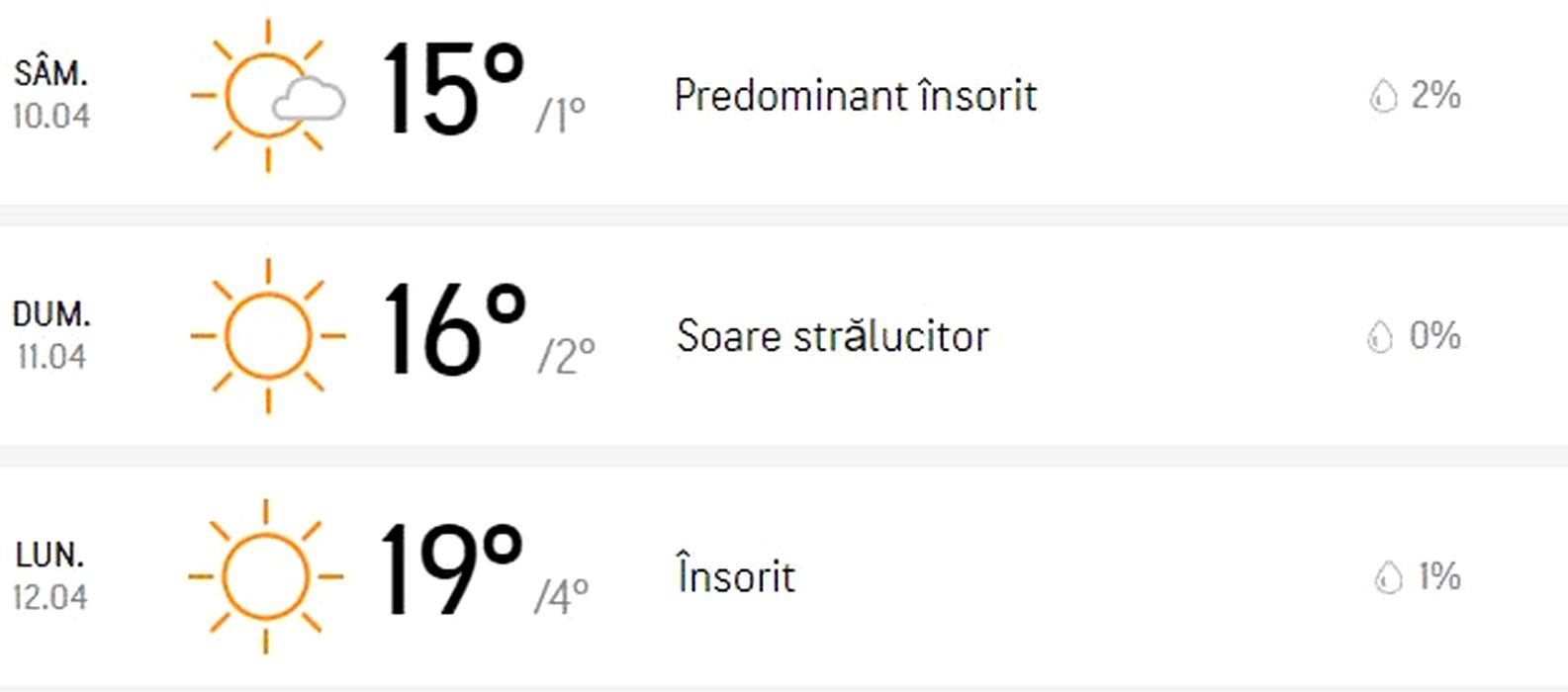Screen dimensions: 1568x692
Task: Click the raindrop icon beside 1%
Action: (1388, 577)
